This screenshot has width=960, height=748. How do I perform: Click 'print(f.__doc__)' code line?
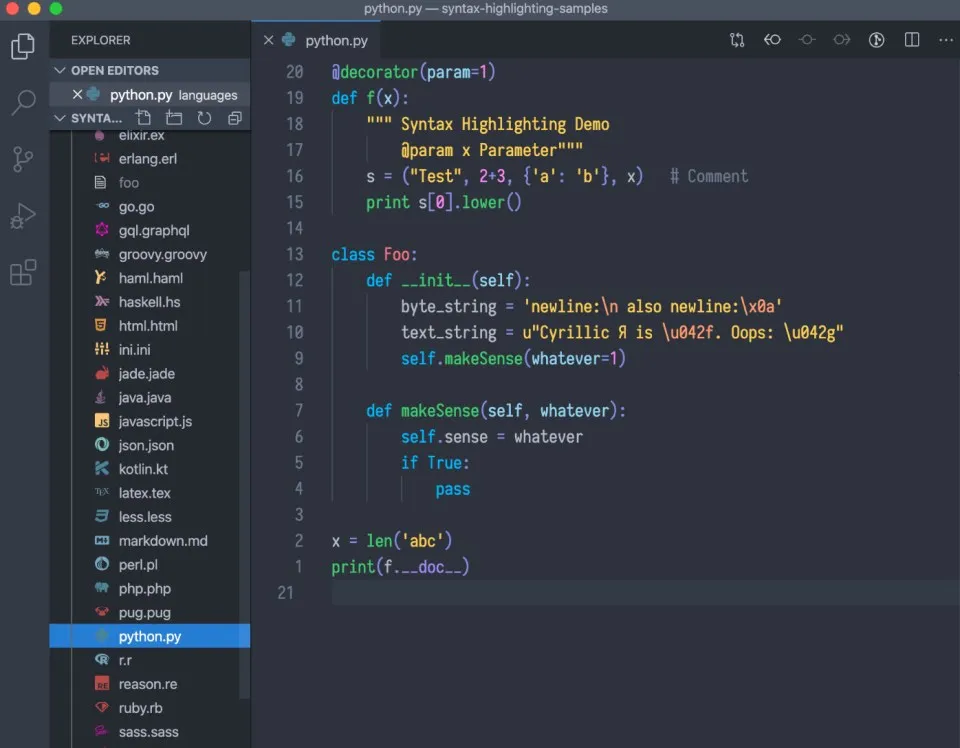400,567
